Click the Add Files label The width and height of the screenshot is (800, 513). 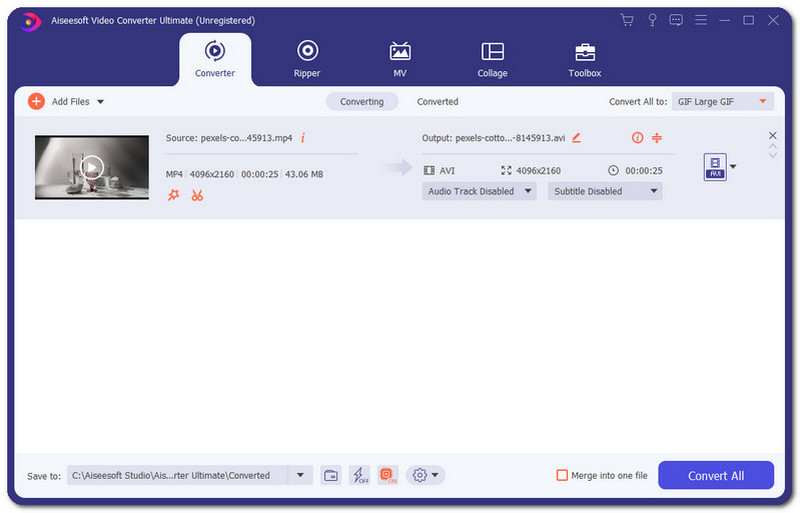[x=70, y=102]
